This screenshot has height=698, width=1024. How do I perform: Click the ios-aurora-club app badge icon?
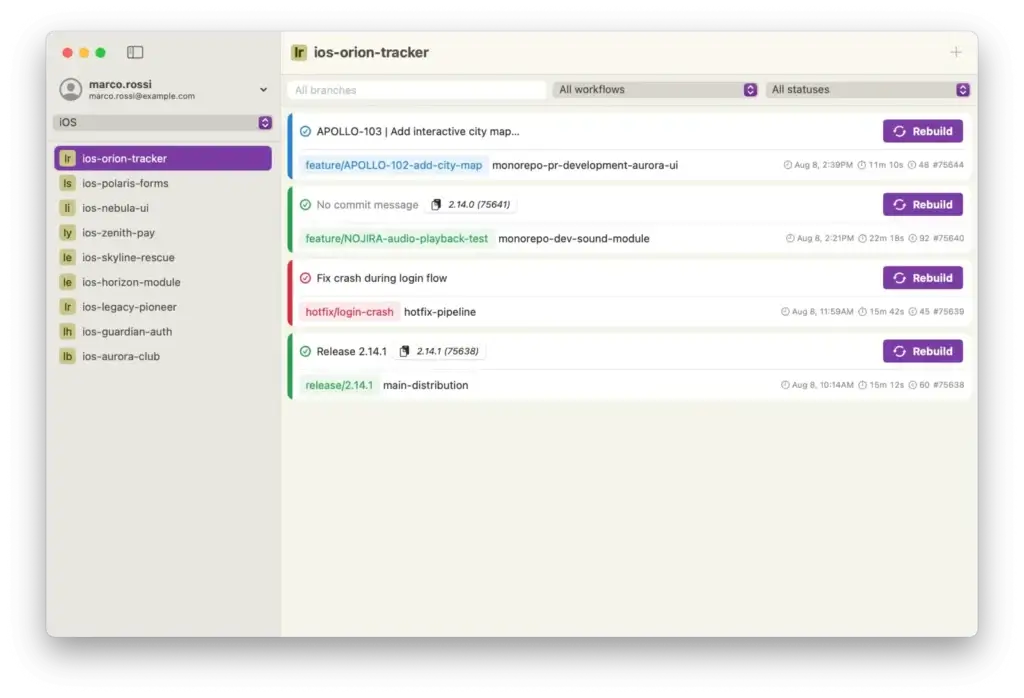[x=67, y=357]
